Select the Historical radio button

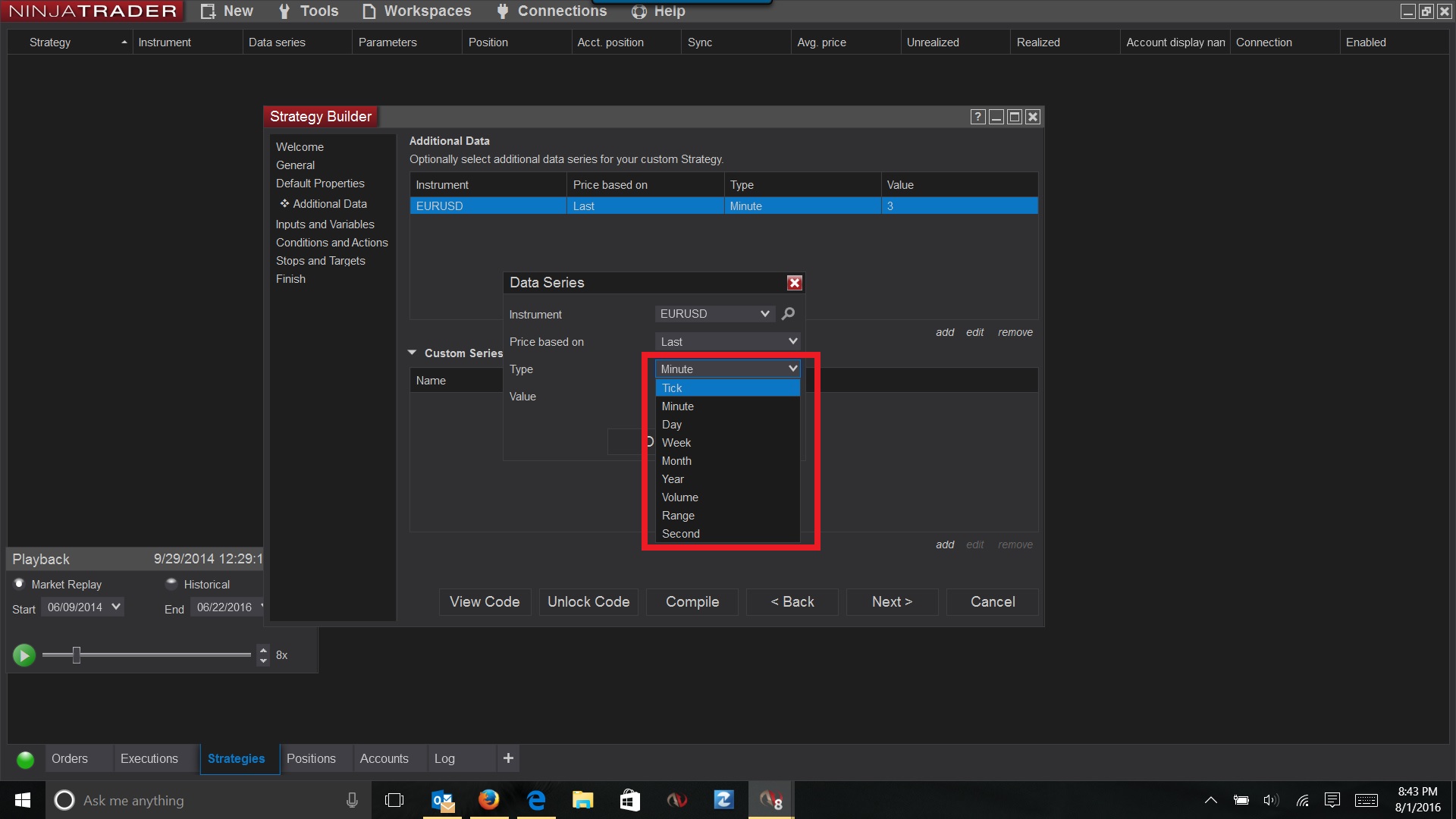coord(171,584)
